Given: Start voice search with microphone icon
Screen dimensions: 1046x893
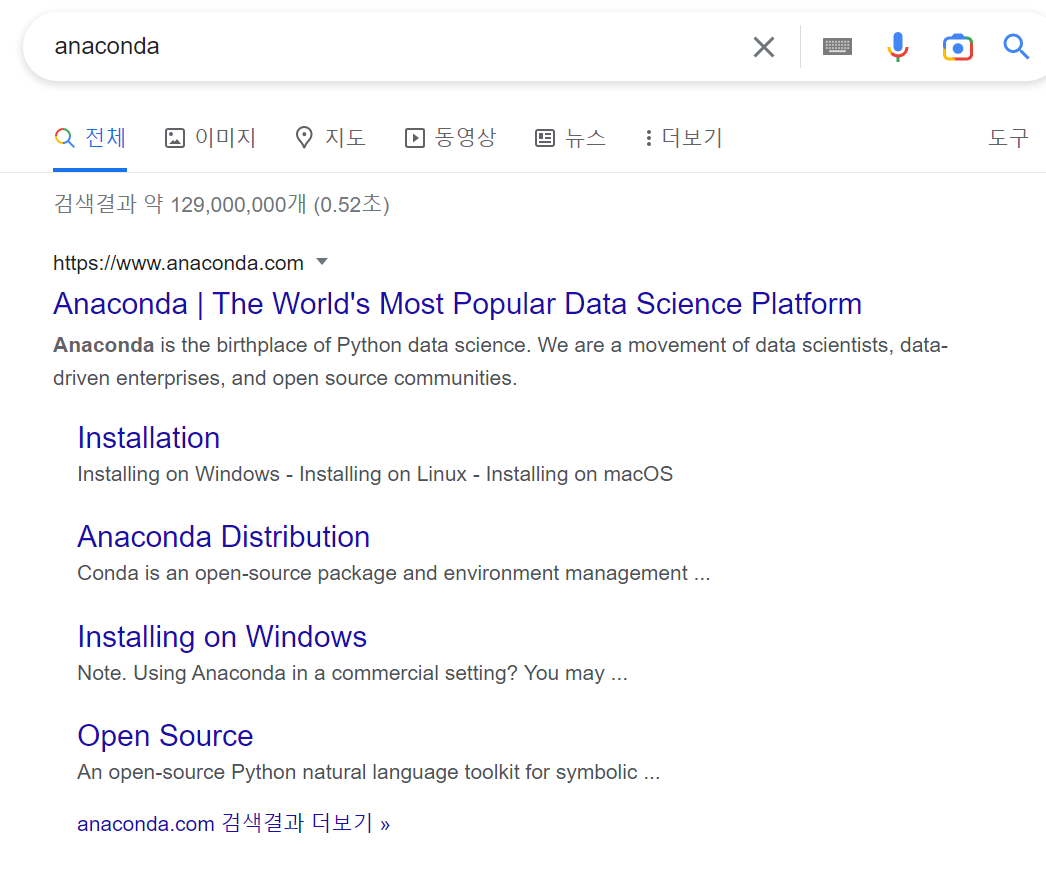Looking at the screenshot, I should tap(898, 47).
